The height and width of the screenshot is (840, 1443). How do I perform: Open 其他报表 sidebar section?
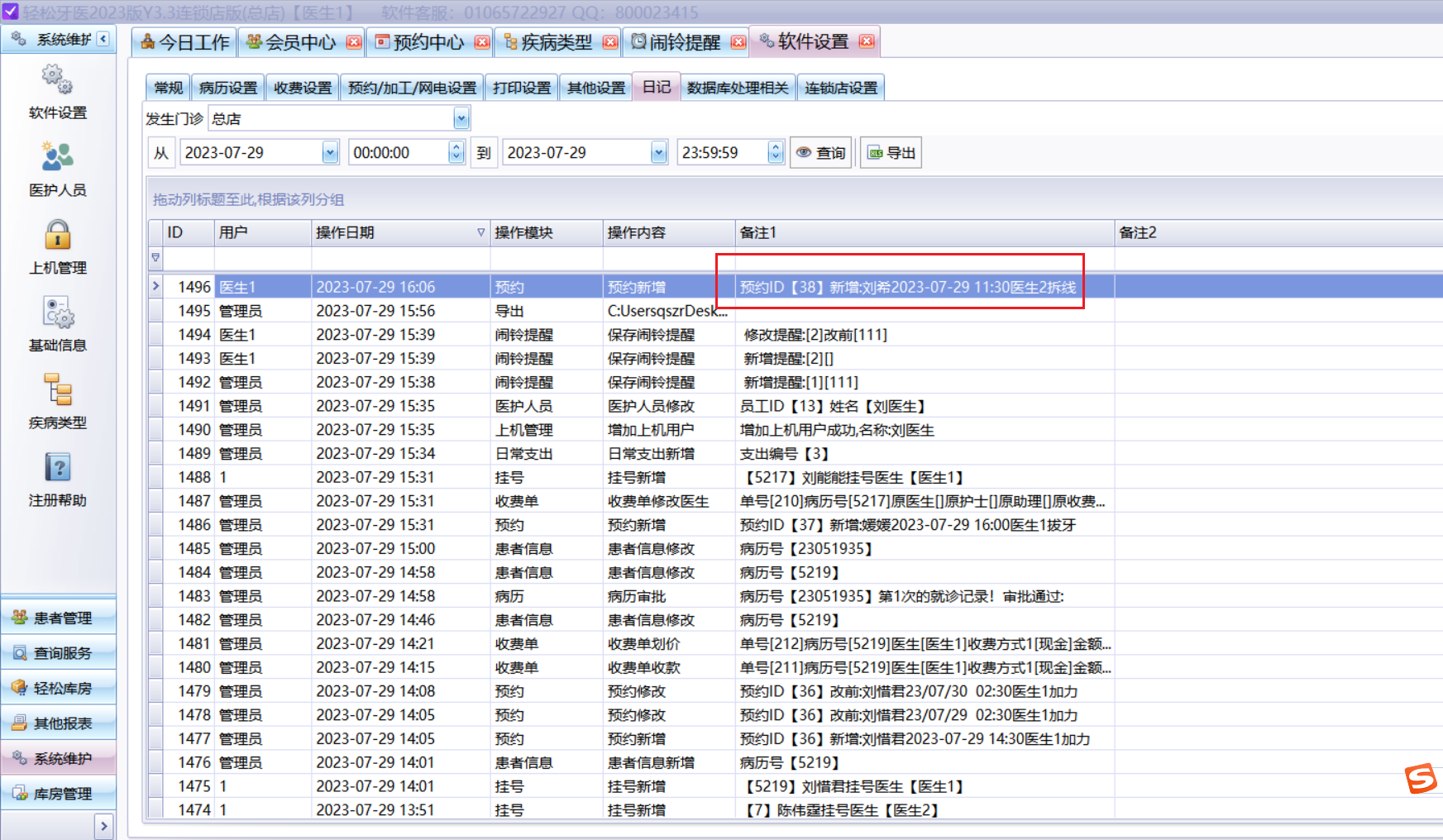click(59, 723)
